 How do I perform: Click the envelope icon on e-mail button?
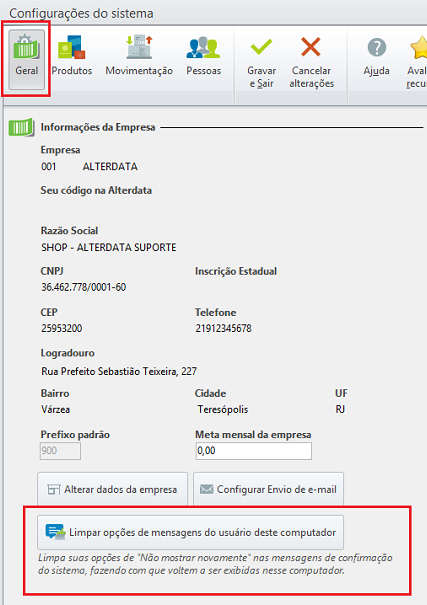pos(207,489)
